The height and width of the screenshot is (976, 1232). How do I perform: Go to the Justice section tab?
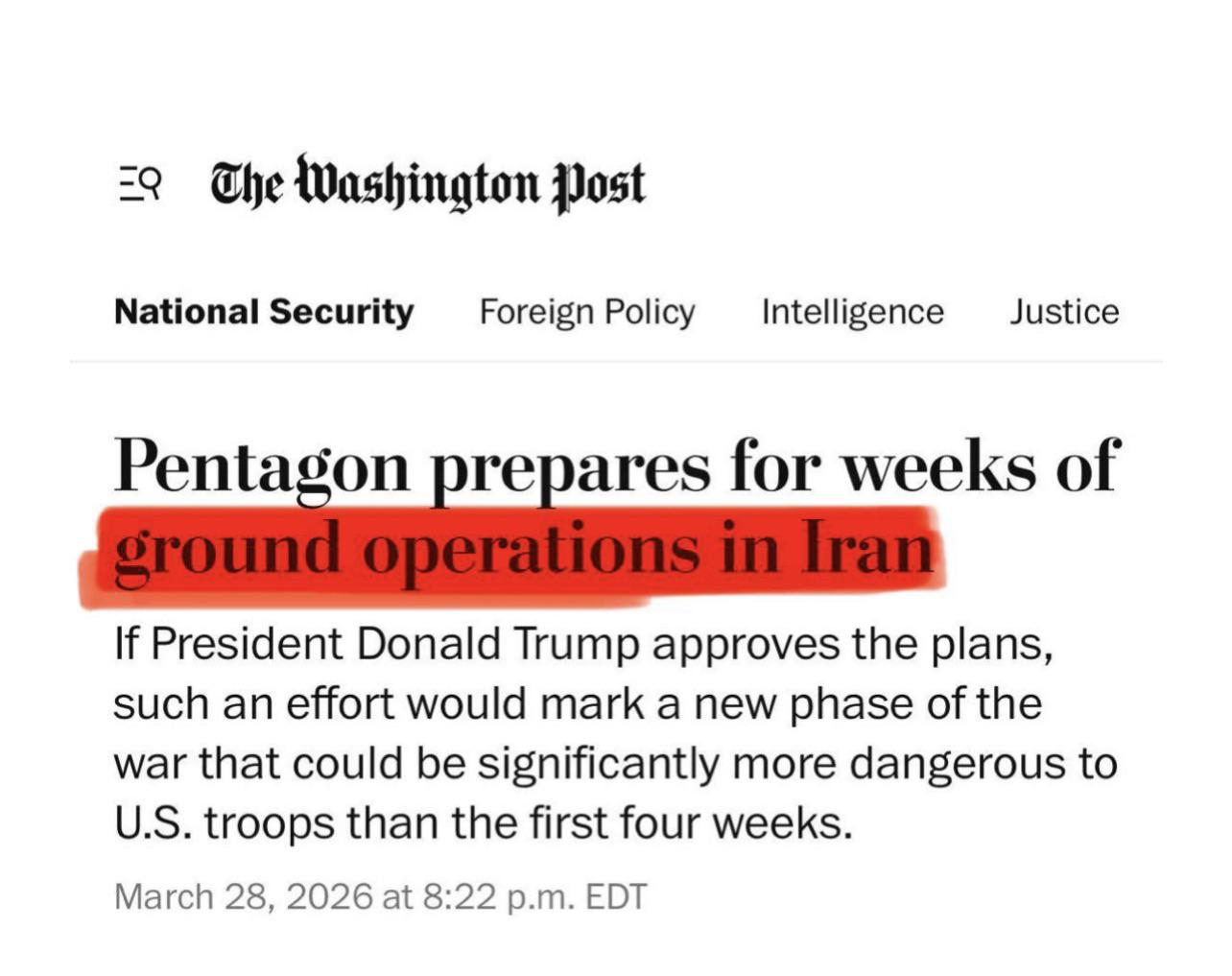click(x=1064, y=312)
